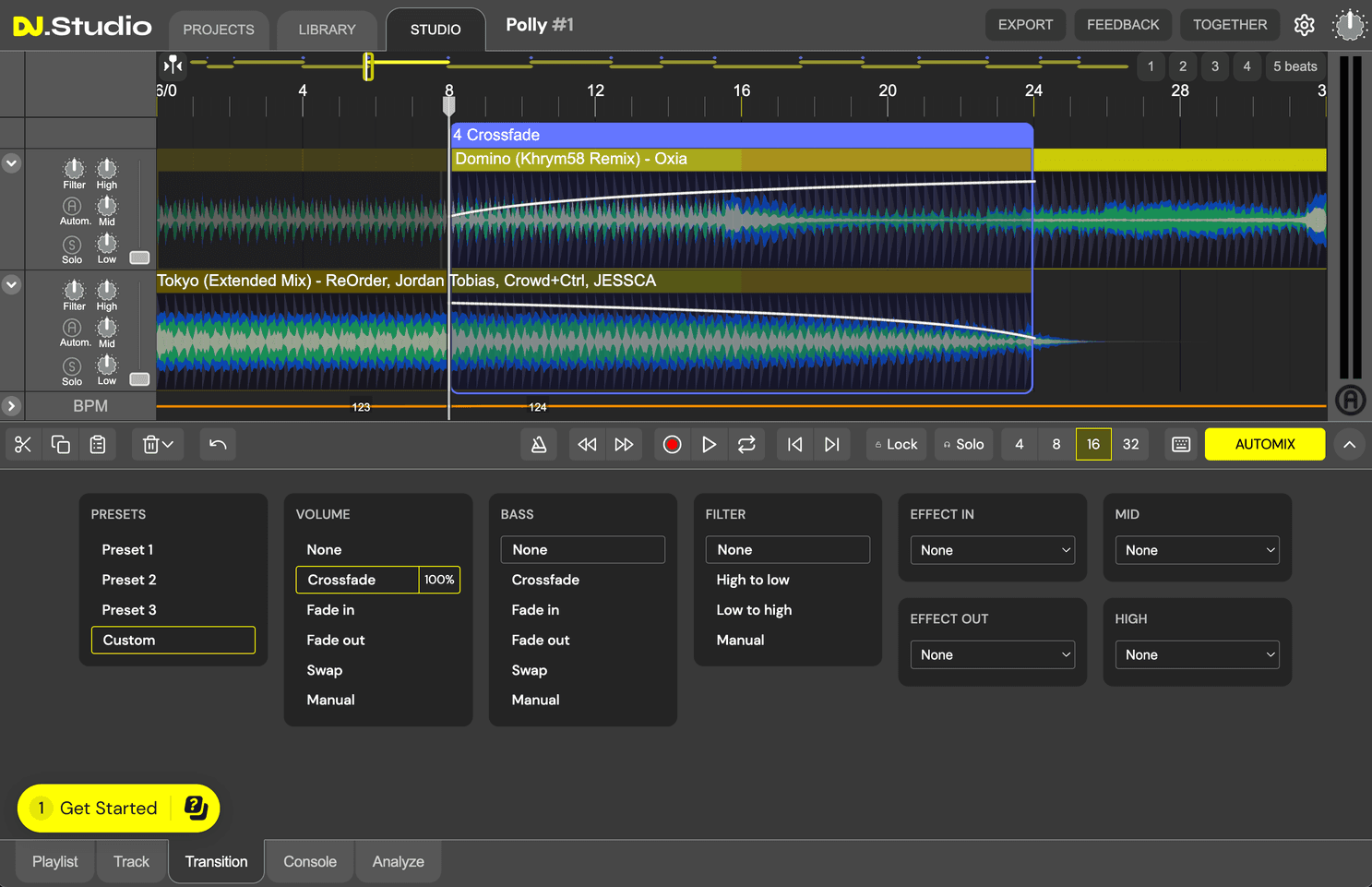Collapse the bottom panel with chevron-up
1372x887 pixels.
tap(1349, 445)
